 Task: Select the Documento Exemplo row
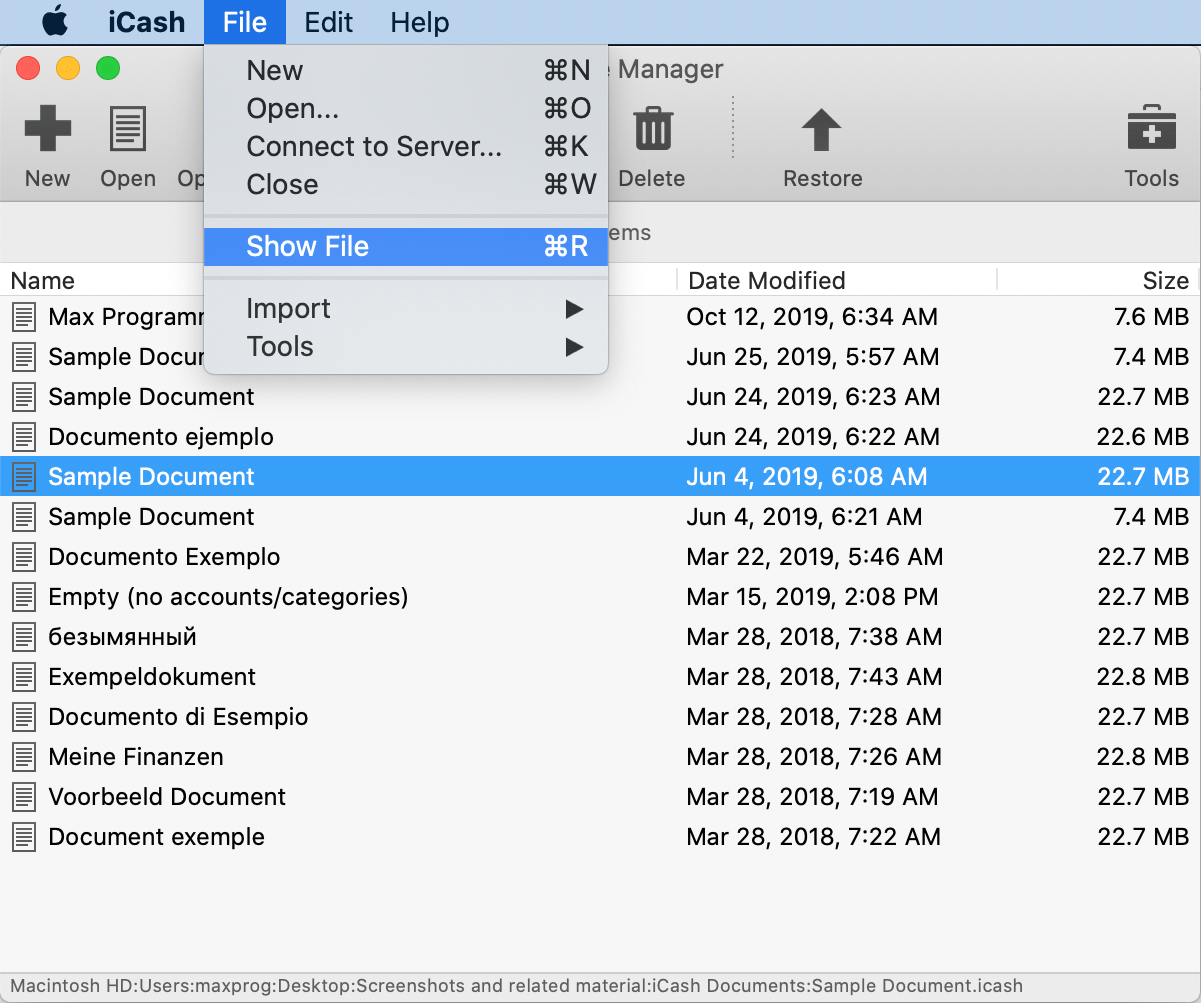600,557
